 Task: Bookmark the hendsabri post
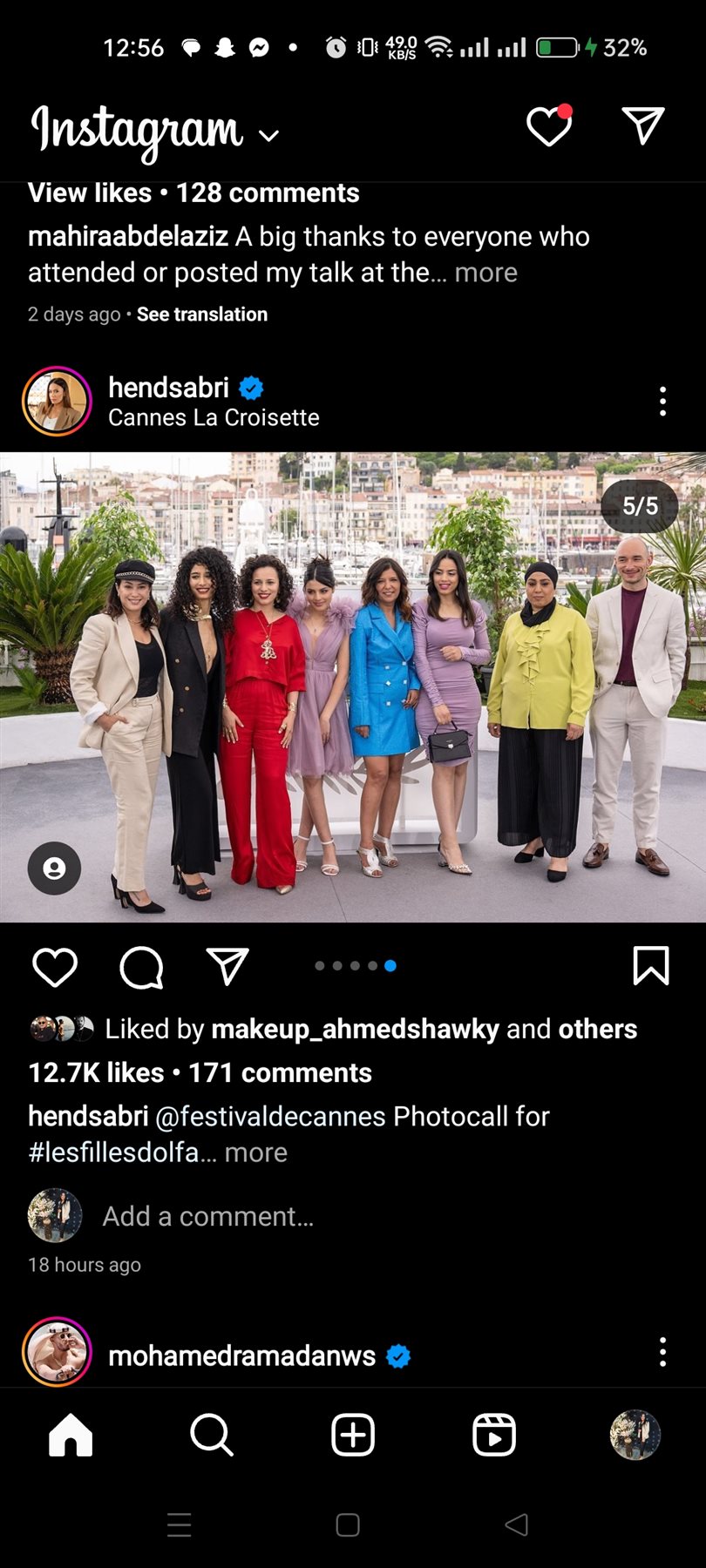(650, 966)
